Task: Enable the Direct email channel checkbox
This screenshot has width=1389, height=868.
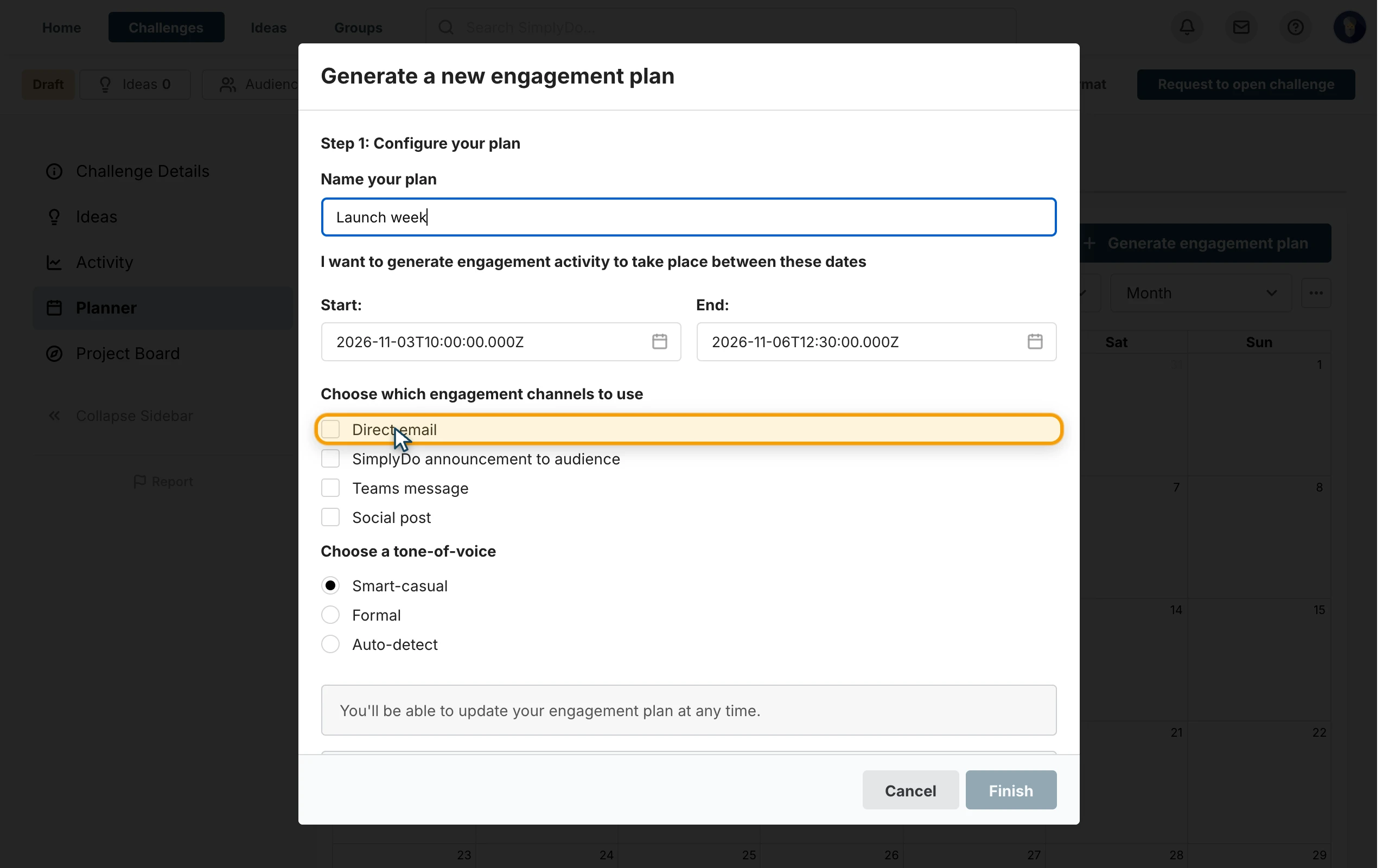Action: point(330,429)
